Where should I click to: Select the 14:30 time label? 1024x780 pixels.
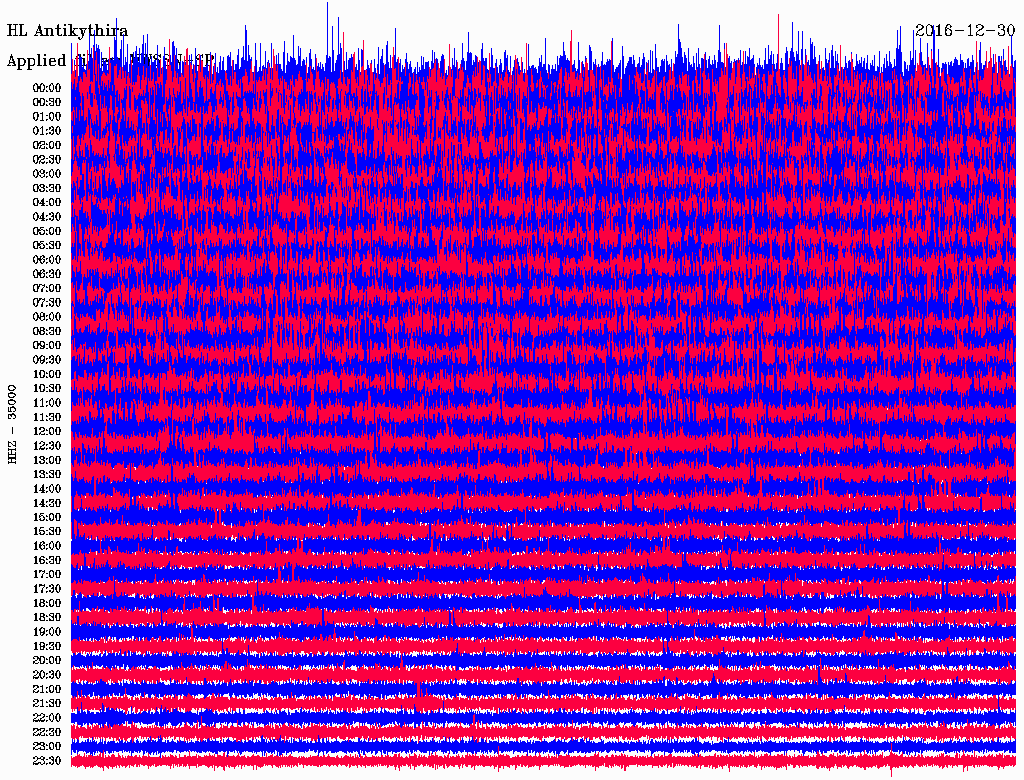[46, 504]
